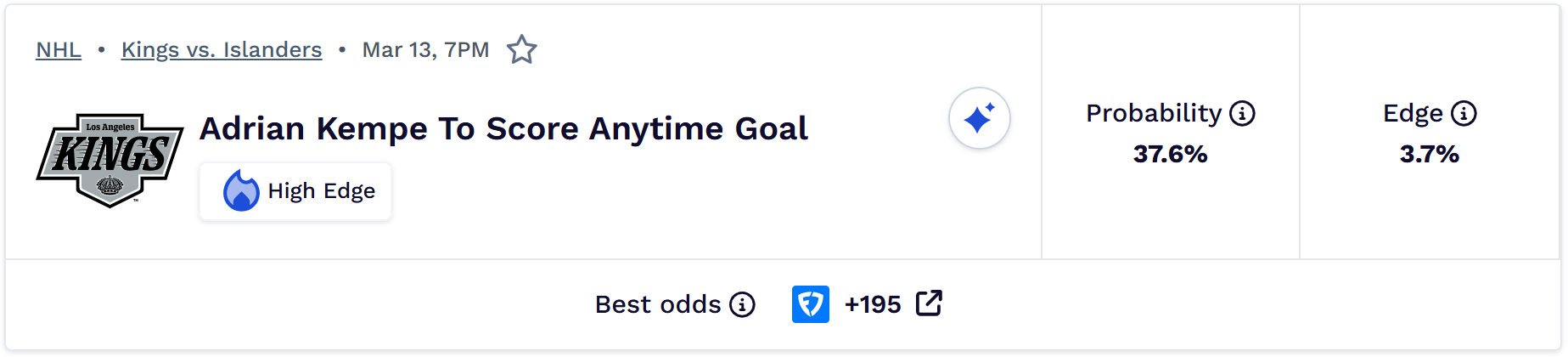Click the Probability heading text
Screen dimensions: 1568x357
[x=1154, y=113]
